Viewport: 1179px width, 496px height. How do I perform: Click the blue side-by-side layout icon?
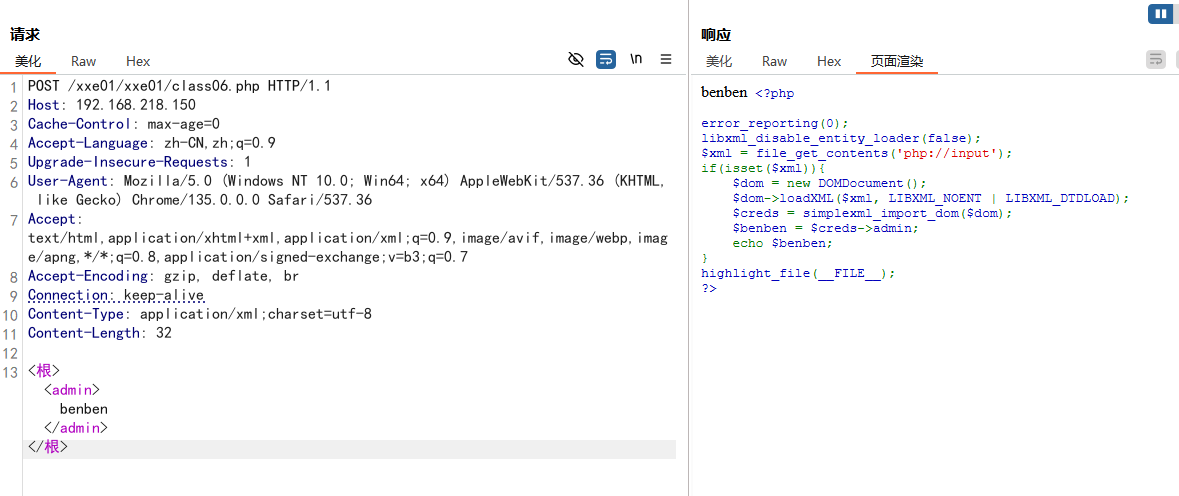[x=1160, y=14]
